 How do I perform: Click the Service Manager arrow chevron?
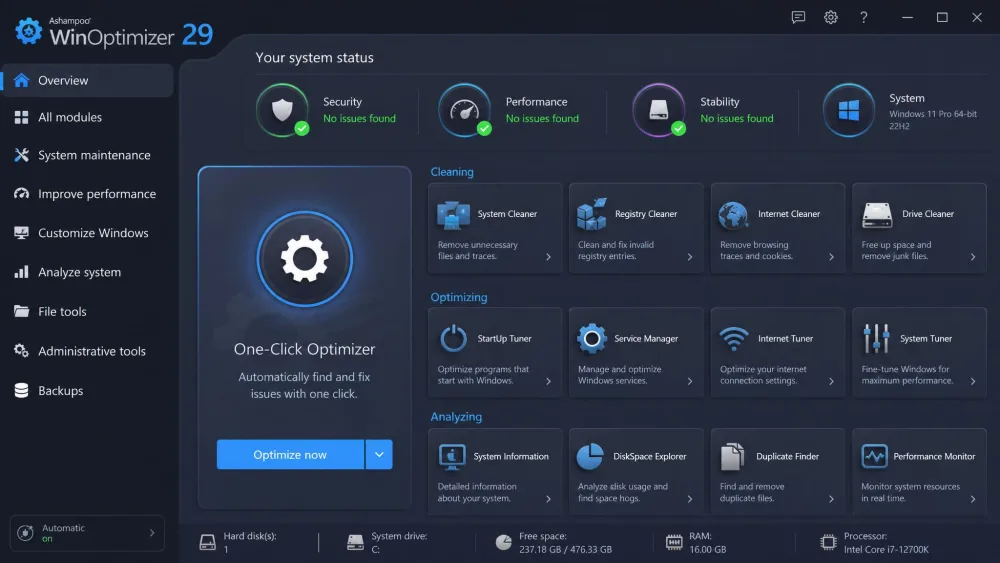(x=690, y=381)
